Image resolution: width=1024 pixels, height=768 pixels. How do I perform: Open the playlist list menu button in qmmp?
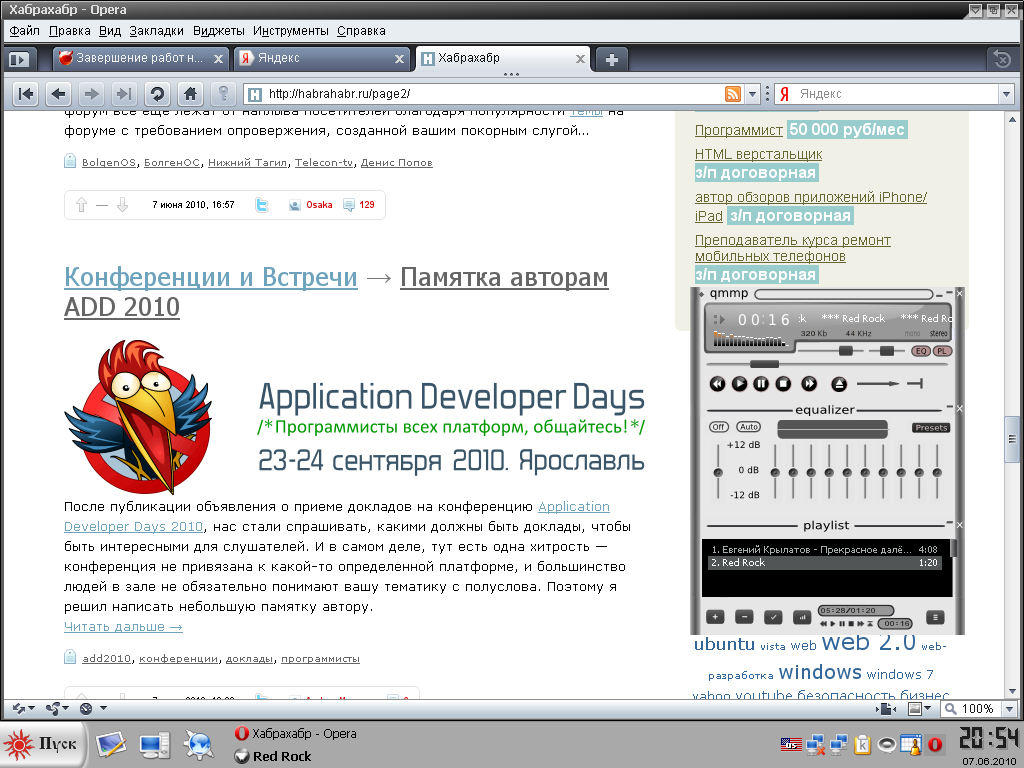point(935,616)
